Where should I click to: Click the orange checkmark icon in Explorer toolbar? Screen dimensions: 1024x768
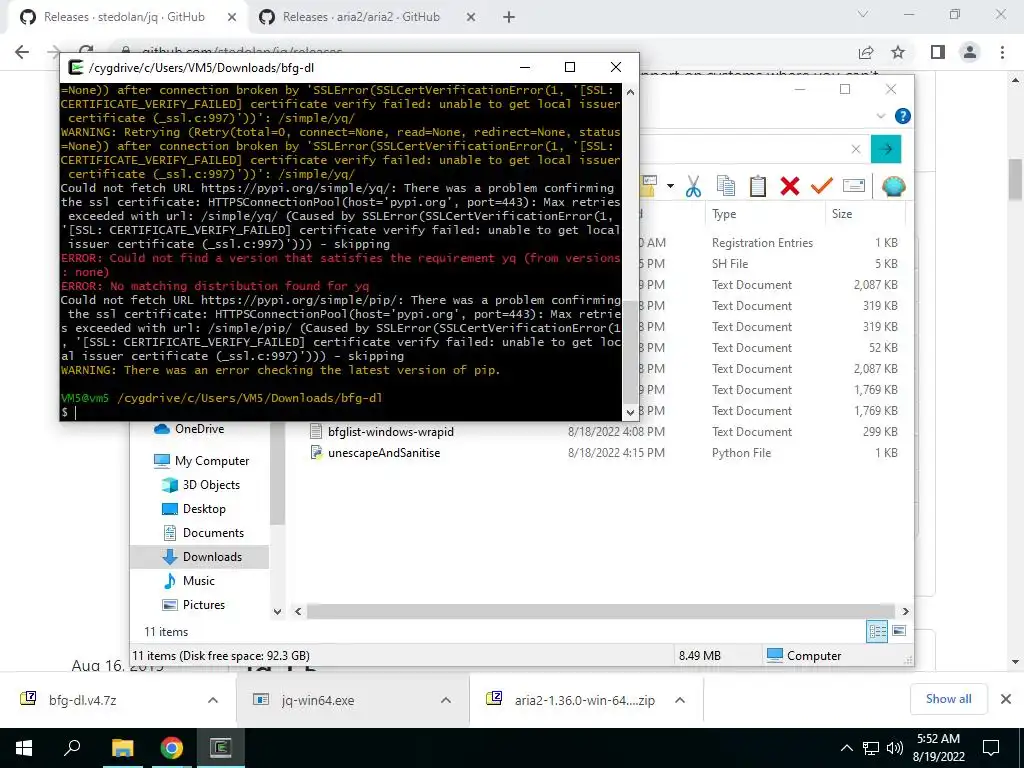point(822,186)
